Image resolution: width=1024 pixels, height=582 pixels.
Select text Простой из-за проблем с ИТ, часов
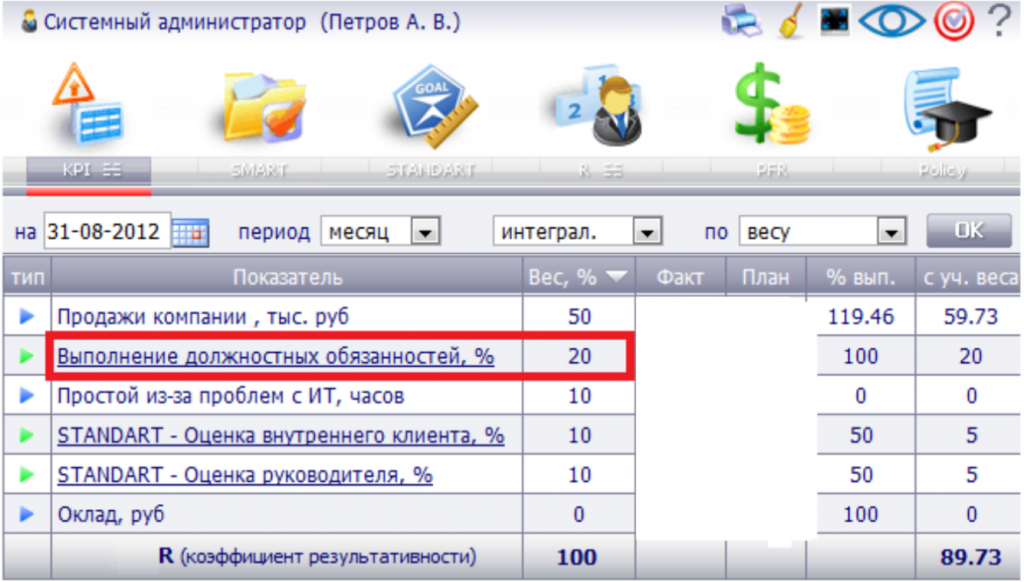point(231,396)
